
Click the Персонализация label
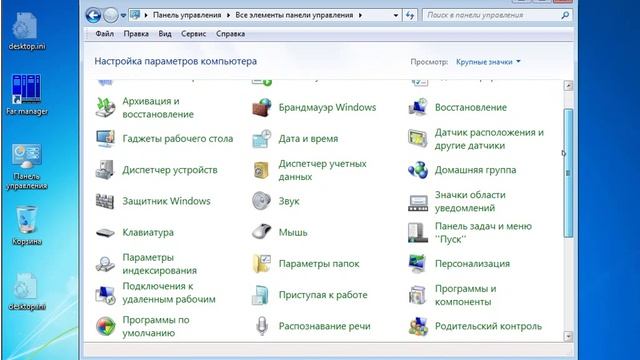pos(472,264)
